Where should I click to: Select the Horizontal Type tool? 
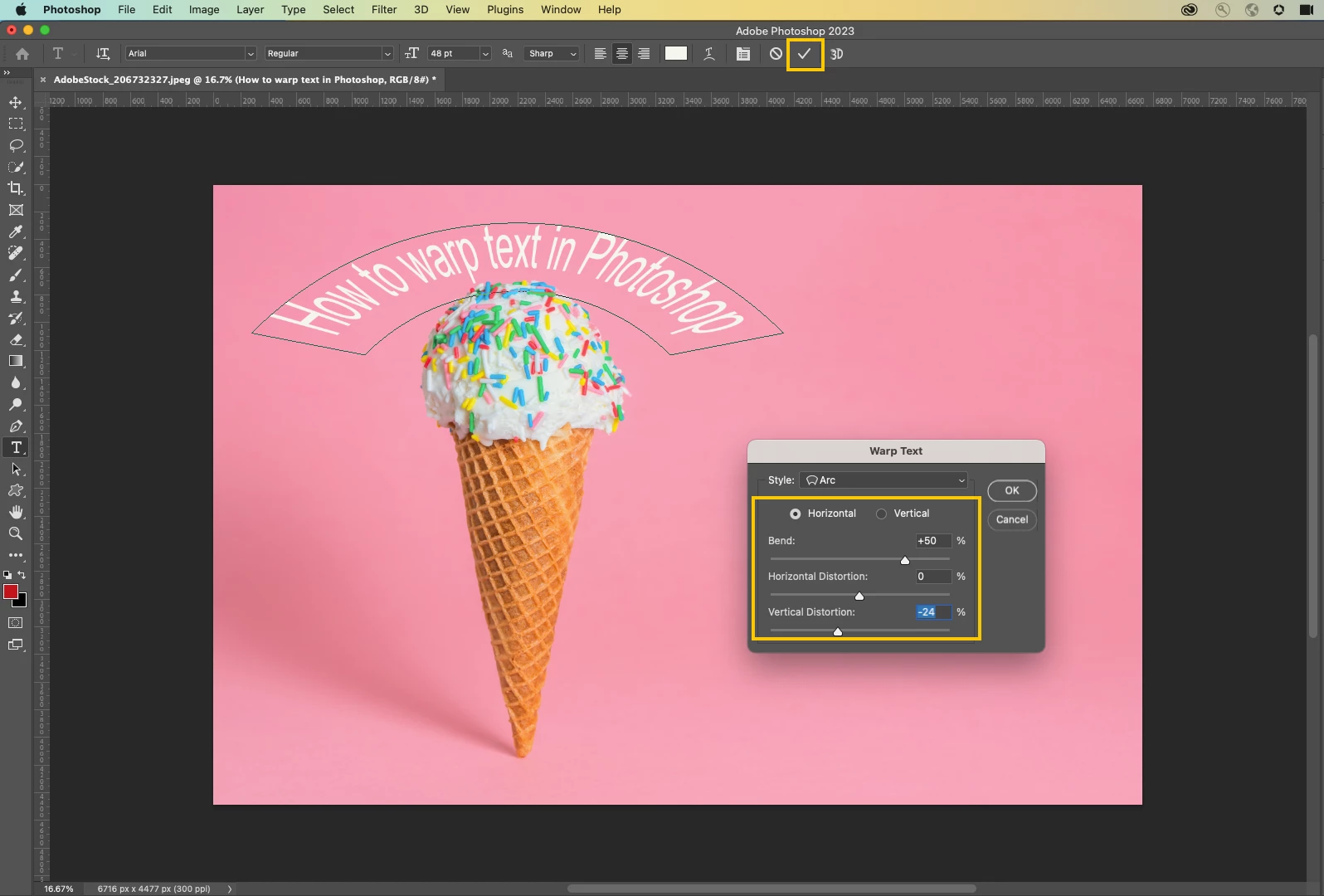pos(16,447)
